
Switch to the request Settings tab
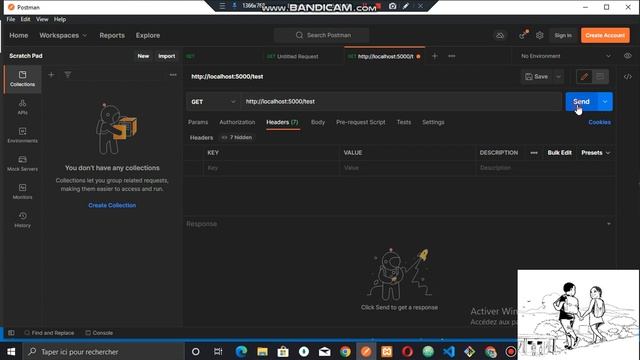point(433,122)
